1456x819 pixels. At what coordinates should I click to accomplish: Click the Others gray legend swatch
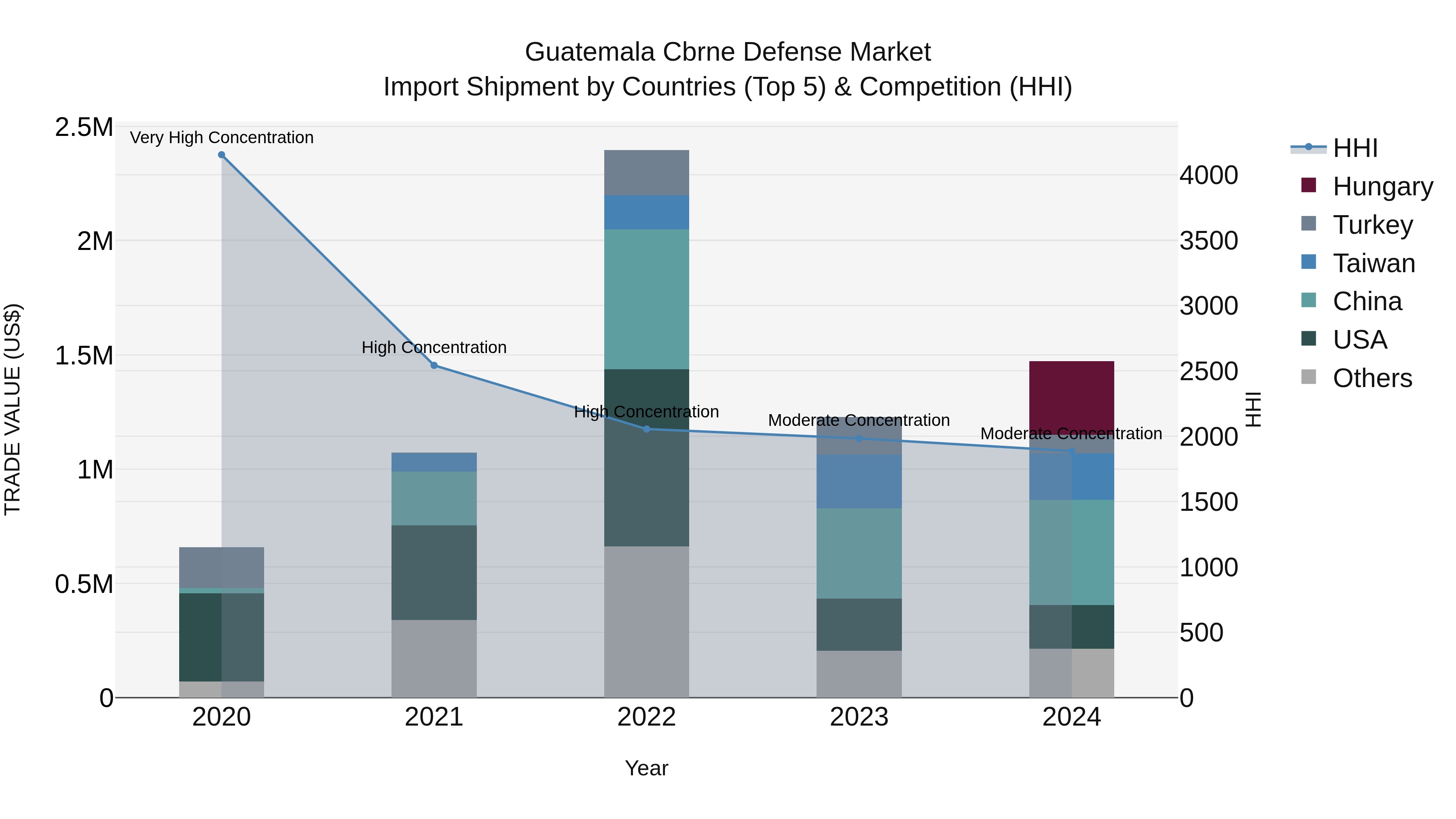[1308, 377]
